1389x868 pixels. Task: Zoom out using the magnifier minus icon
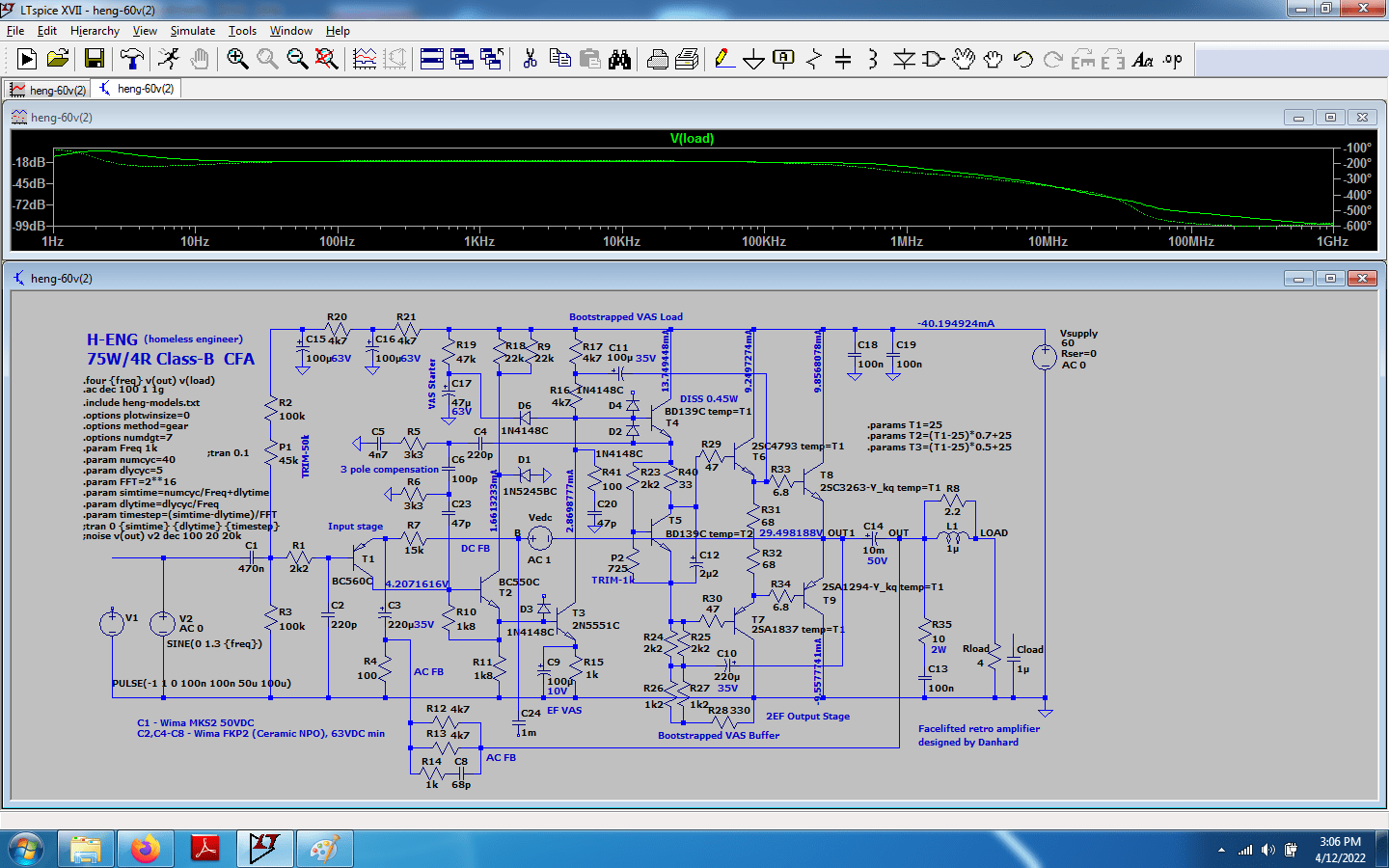pos(297,60)
